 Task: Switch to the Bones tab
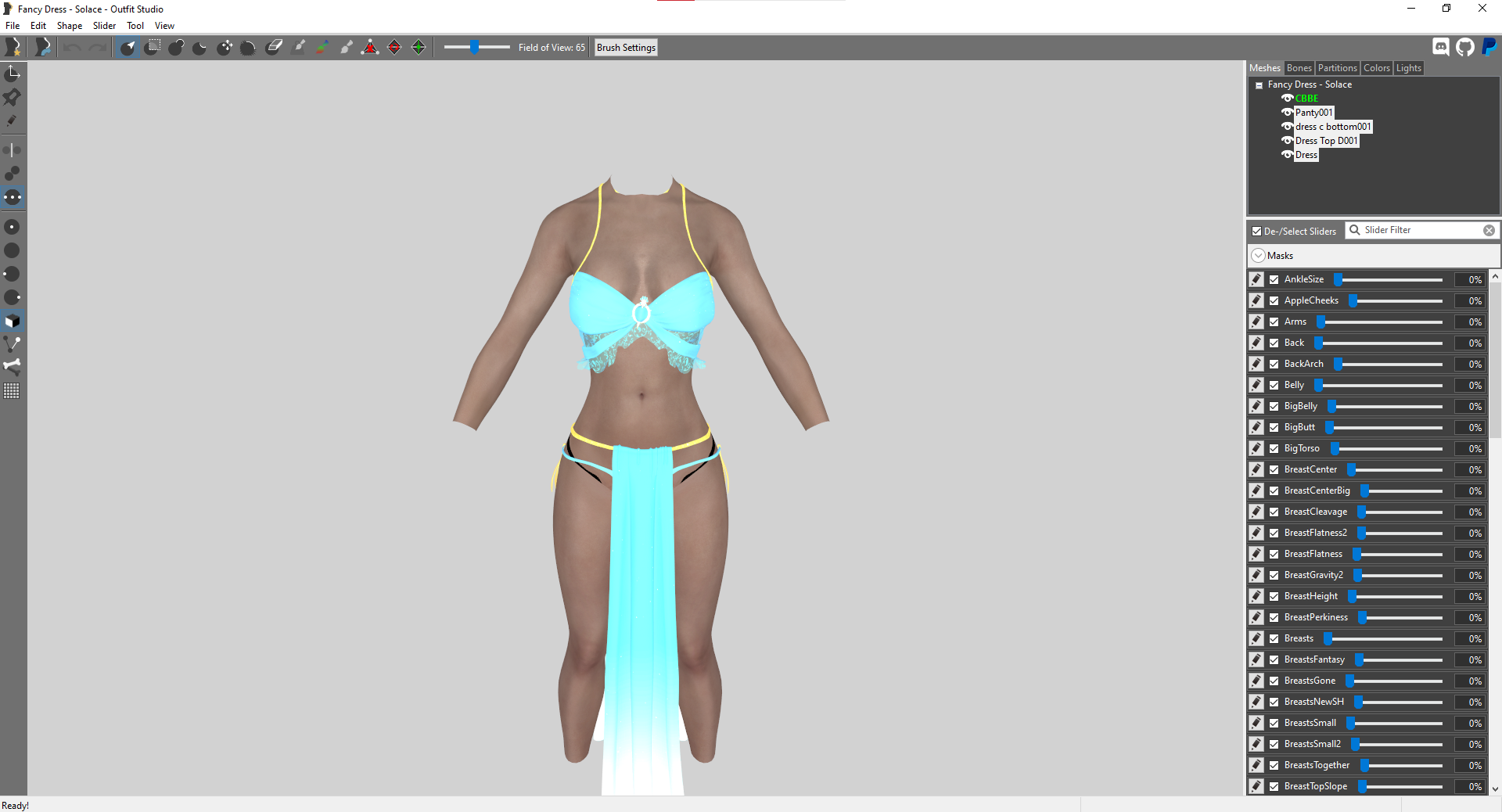[x=1299, y=68]
